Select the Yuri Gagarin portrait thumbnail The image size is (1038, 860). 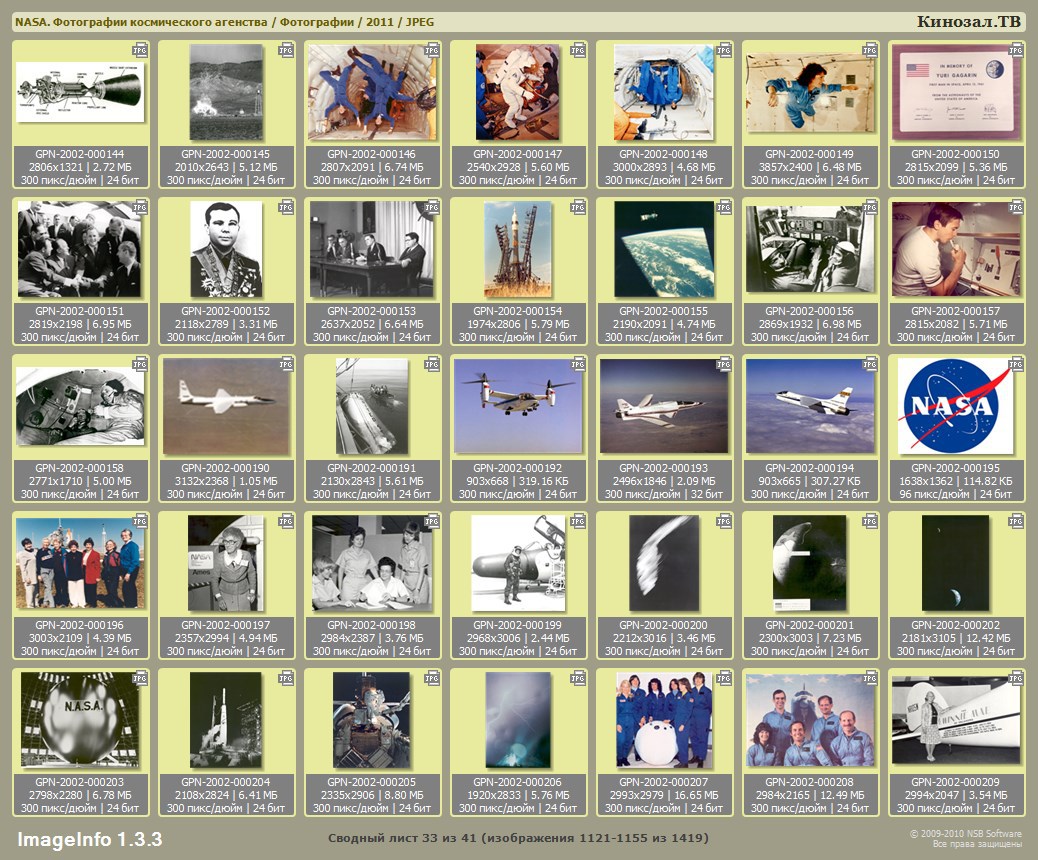click(x=225, y=249)
